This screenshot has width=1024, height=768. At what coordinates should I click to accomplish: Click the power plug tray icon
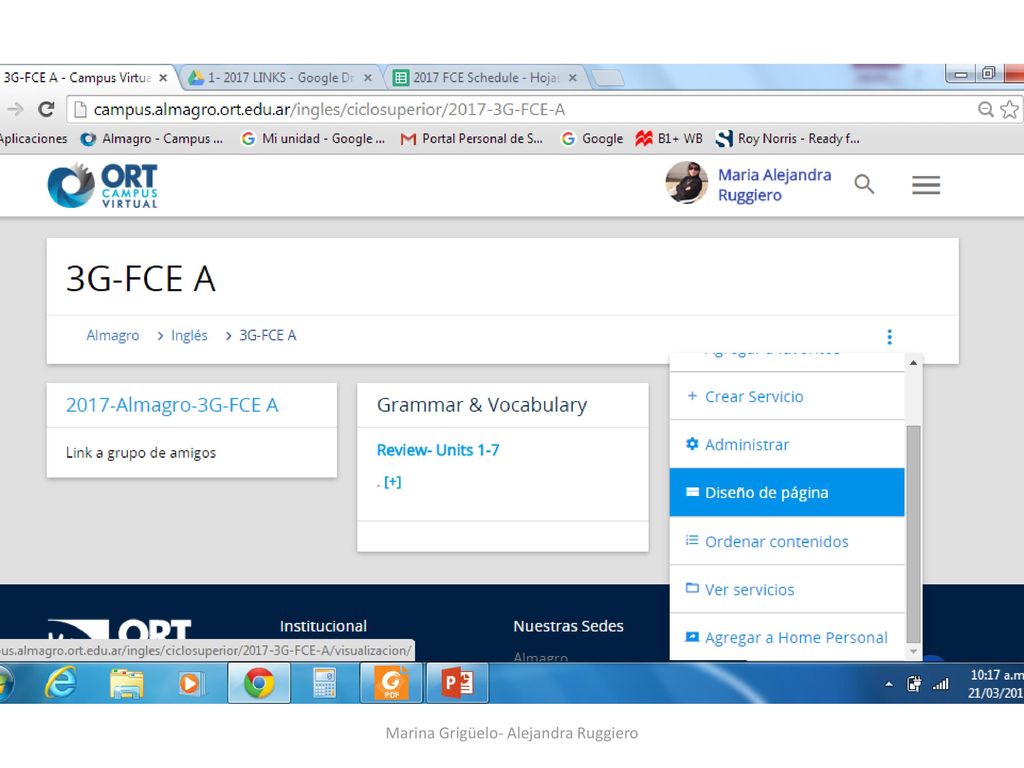coord(914,684)
